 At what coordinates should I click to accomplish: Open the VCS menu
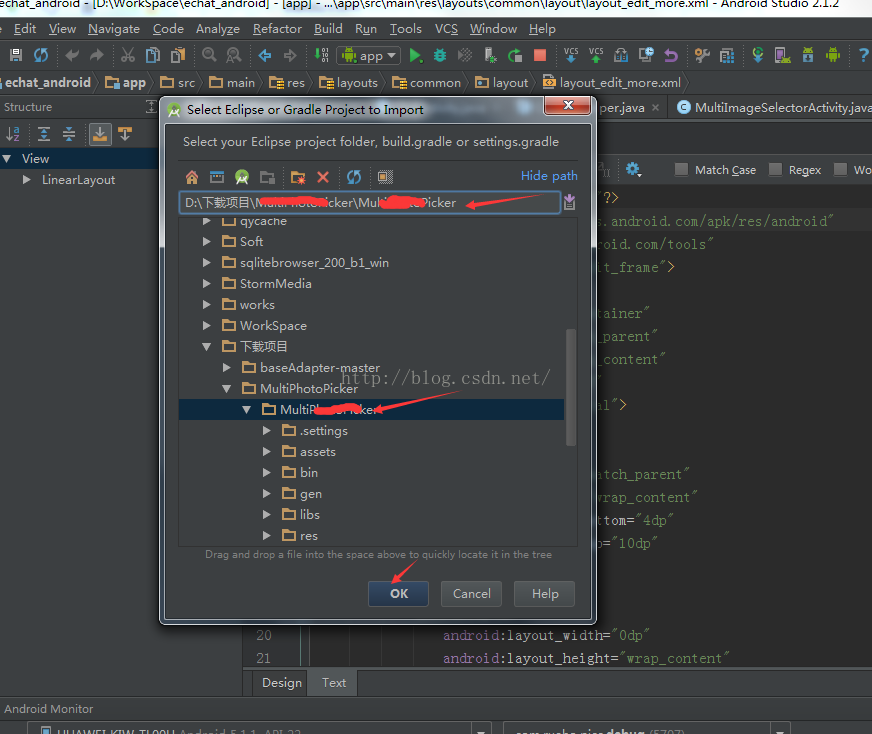(446, 29)
